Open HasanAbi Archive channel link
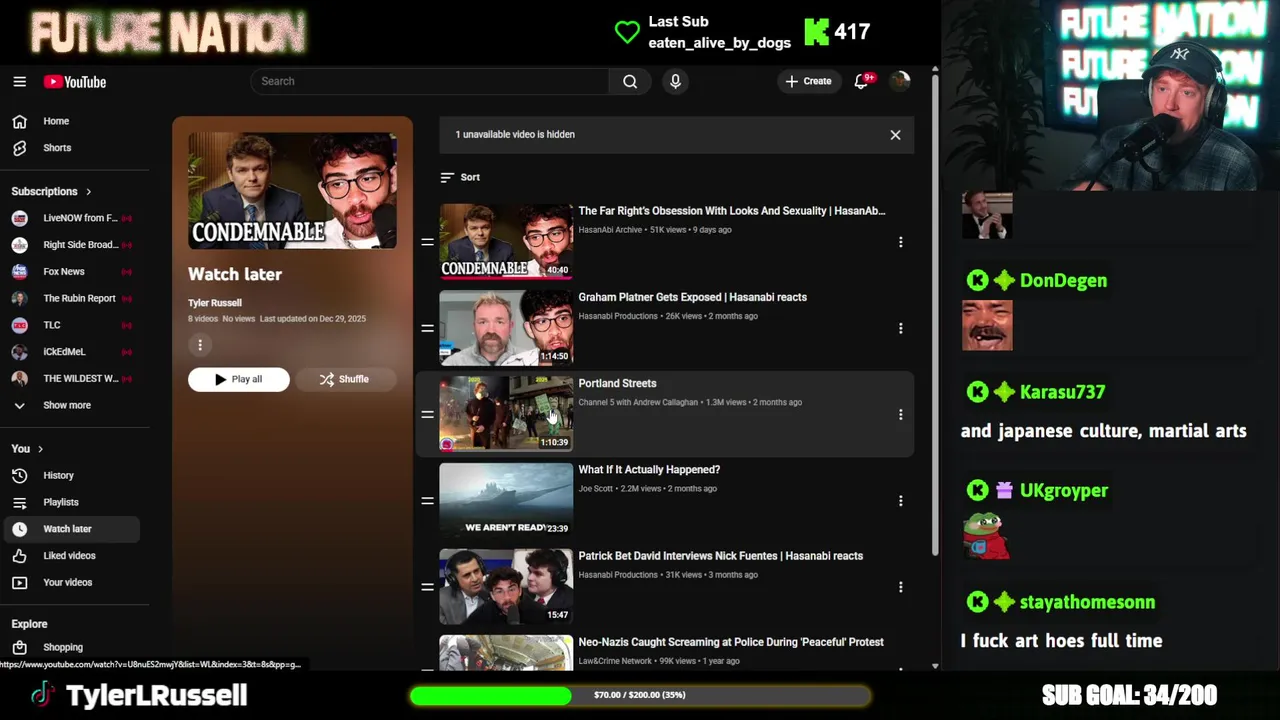The height and width of the screenshot is (720, 1280). coord(610,230)
